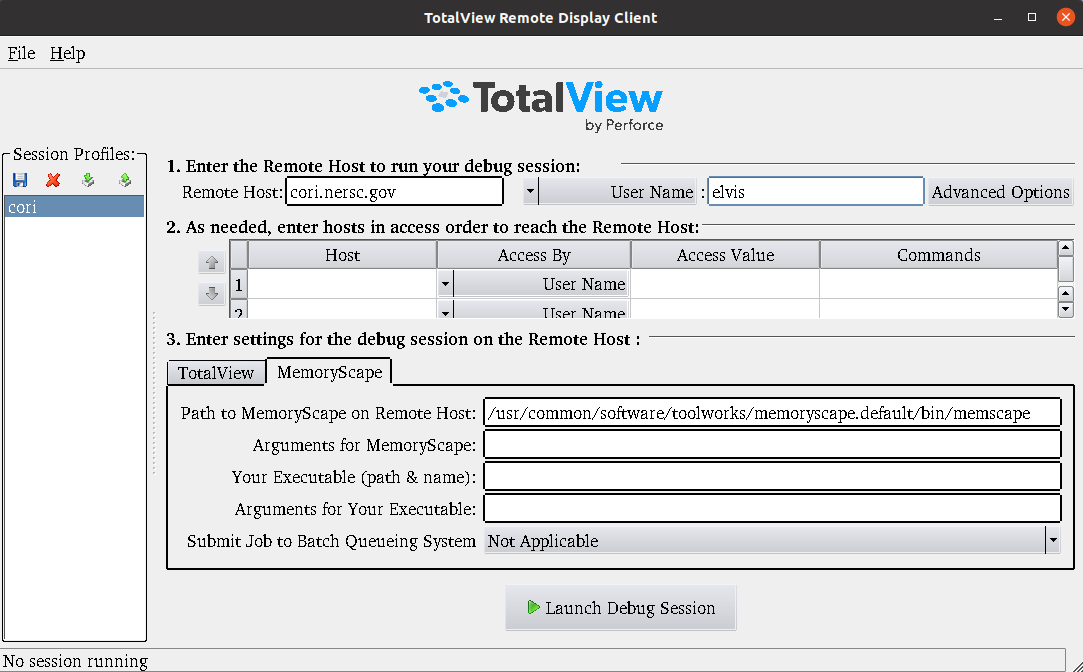Import a session profile file
This screenshot has height=672, width=1083.
tap(88, 179)
